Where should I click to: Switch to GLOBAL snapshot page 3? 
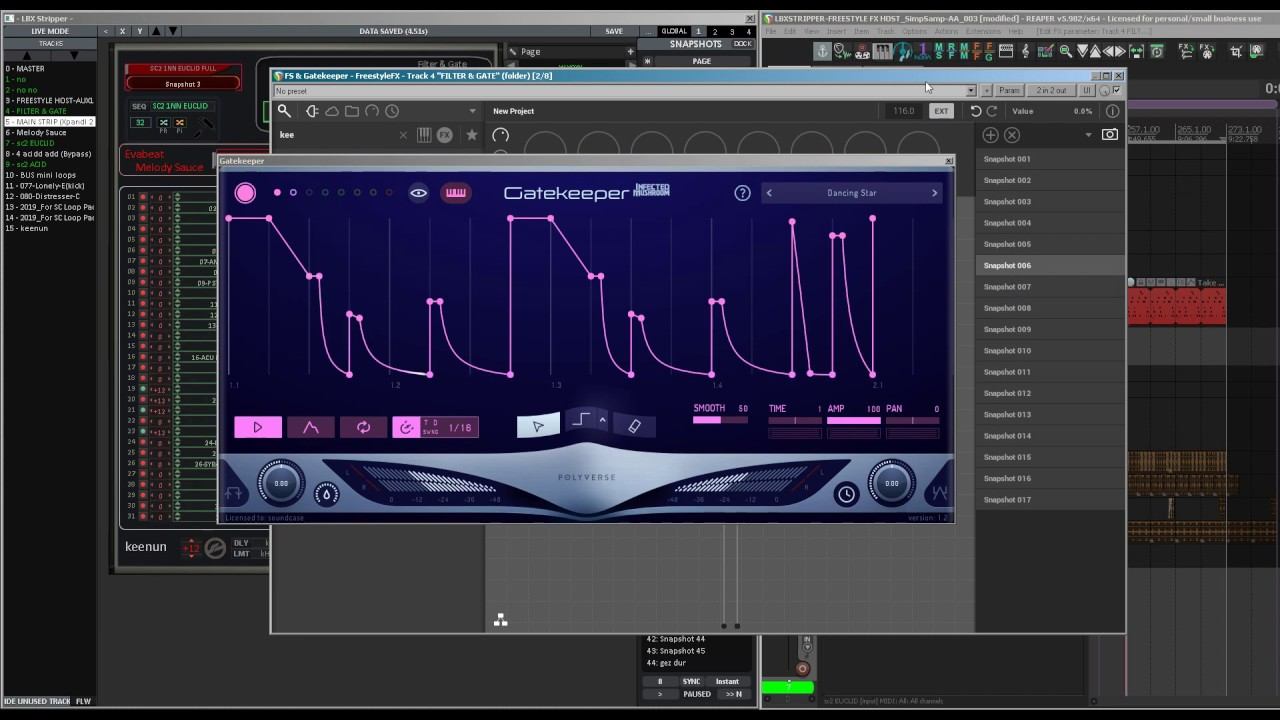point(731,32)
